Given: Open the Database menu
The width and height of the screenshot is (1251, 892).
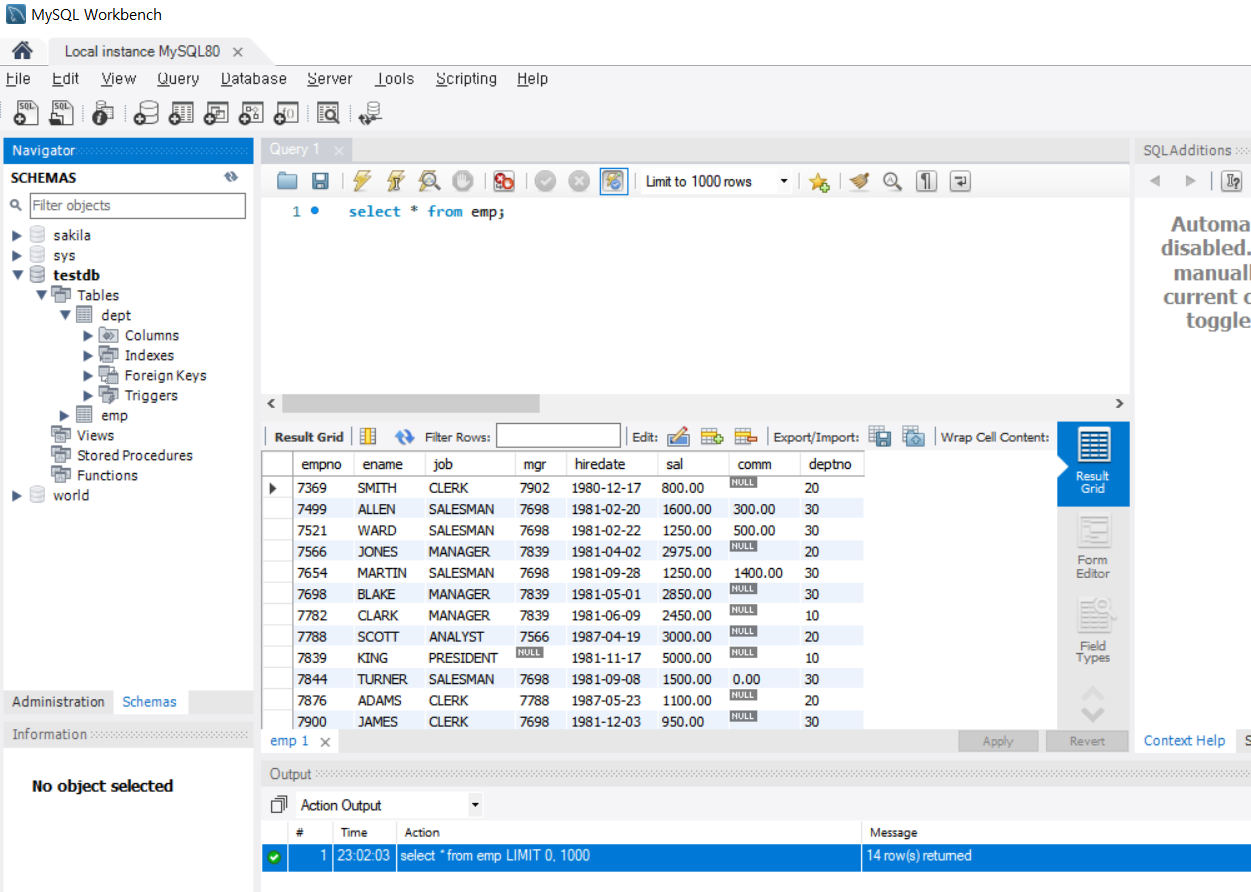Looking at the screenshot, I should tap(254, 79).
